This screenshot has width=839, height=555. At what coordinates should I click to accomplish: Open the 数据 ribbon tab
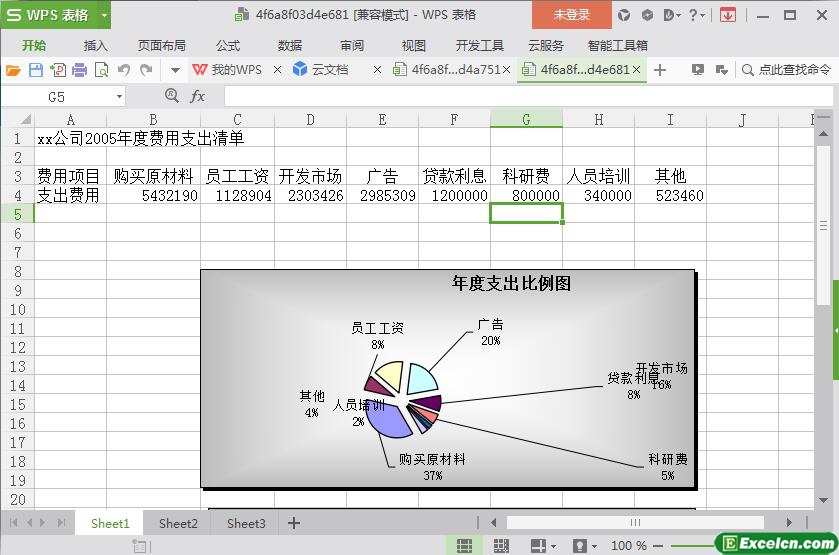pos(290,45)
